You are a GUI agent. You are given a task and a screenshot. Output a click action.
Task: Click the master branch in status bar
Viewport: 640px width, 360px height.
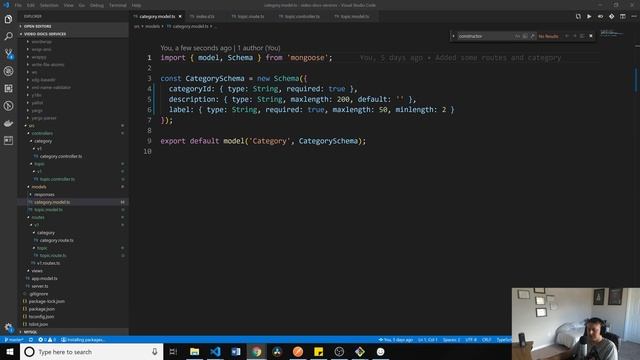click(x=13, y=340)
